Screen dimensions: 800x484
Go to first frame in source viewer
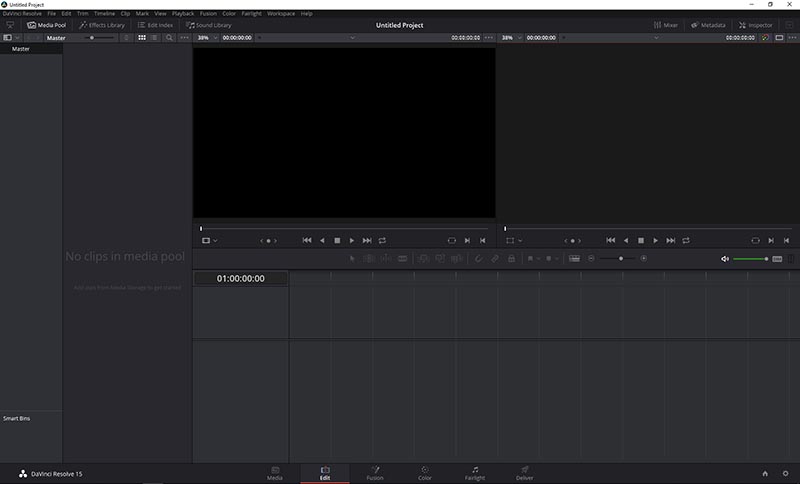tap(307, 240)
